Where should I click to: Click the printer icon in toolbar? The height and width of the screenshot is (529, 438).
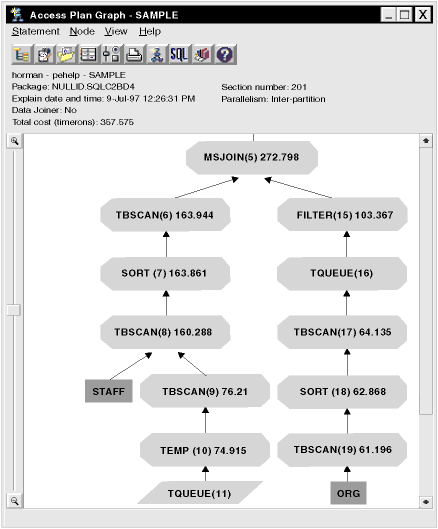(x=134, y=54)
